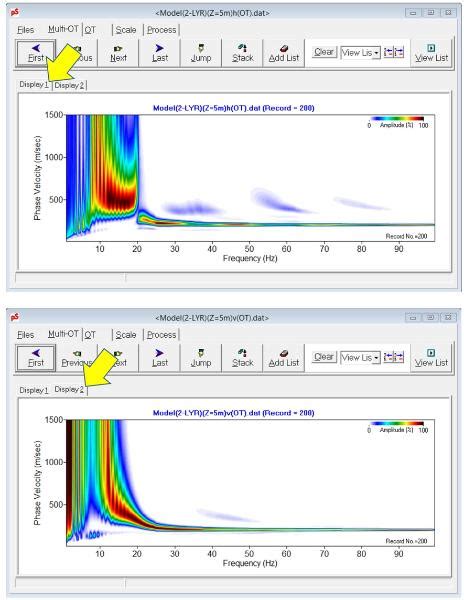The image size is (464, 600).
Task: Click Clear button in bottom v(OT) window
Action: (x=324, y=357)
